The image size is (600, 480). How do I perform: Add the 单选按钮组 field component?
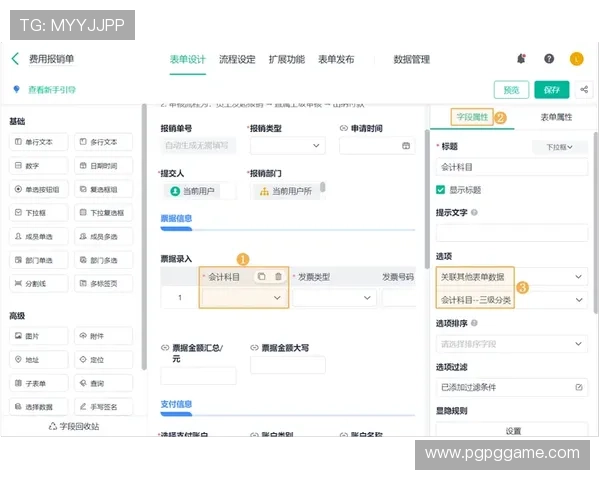click(39, 189)
